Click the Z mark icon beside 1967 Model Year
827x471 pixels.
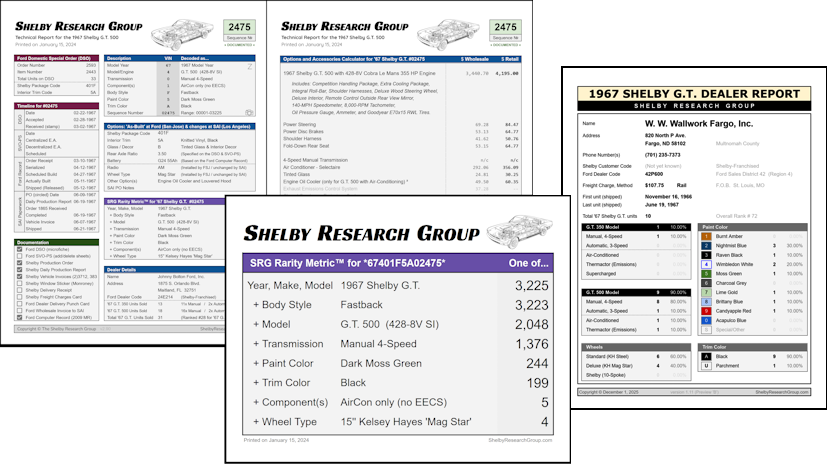point(249,66)
